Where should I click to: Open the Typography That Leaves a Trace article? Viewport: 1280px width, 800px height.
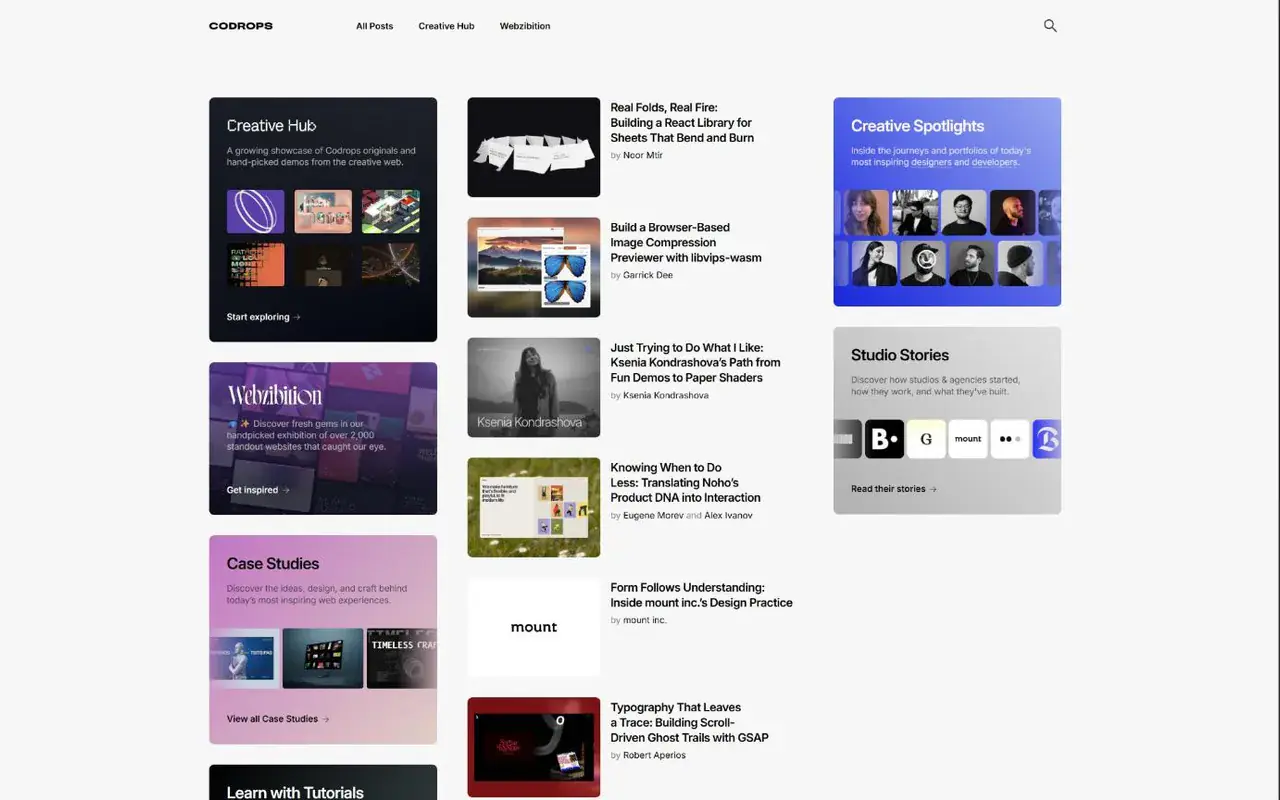689,723
